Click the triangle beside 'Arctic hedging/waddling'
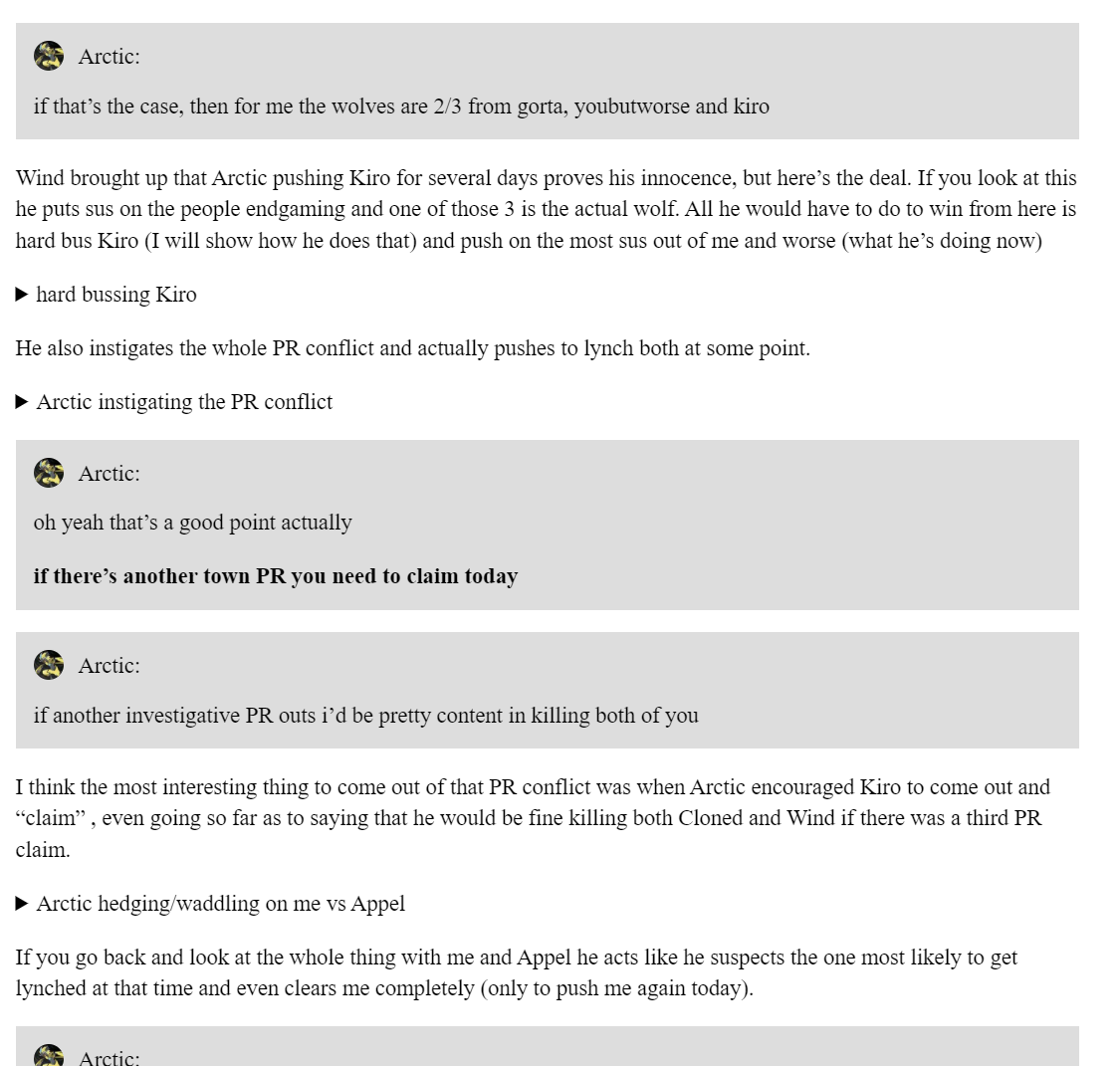This screenshot has height=1066, width=1120. point(22,904)
